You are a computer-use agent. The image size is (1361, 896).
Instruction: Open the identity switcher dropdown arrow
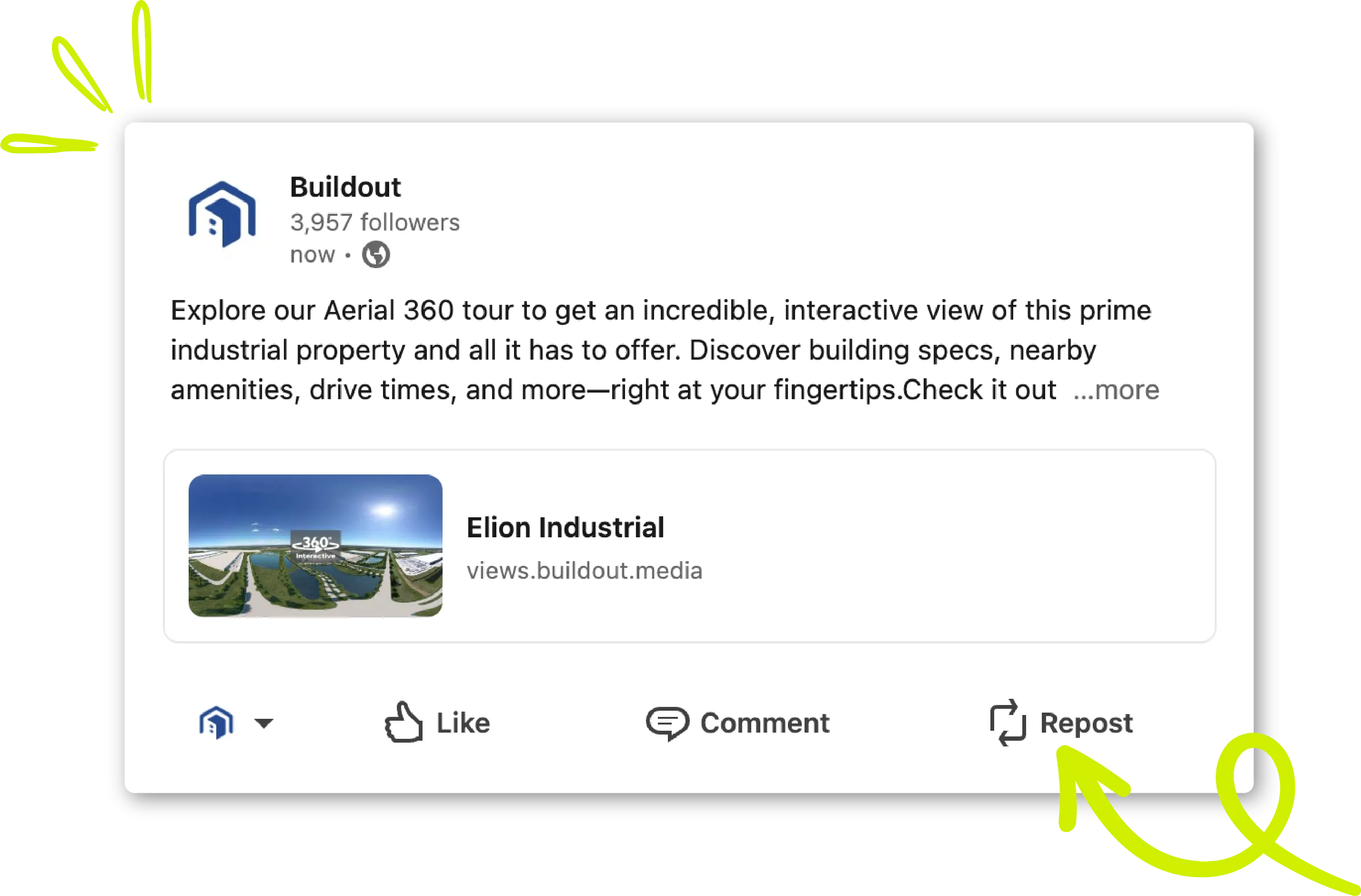click(x=263, y=723)
